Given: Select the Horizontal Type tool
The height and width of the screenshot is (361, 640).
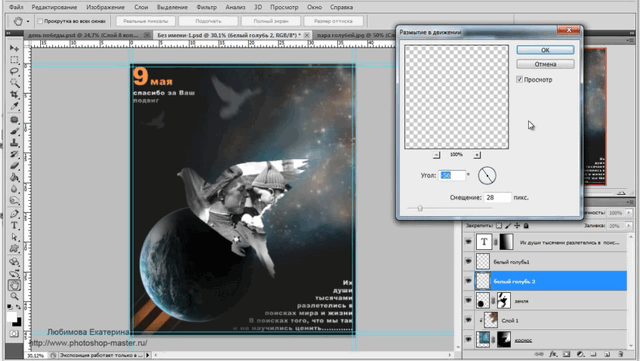Looking at the screenshot, I should (14, 225).
